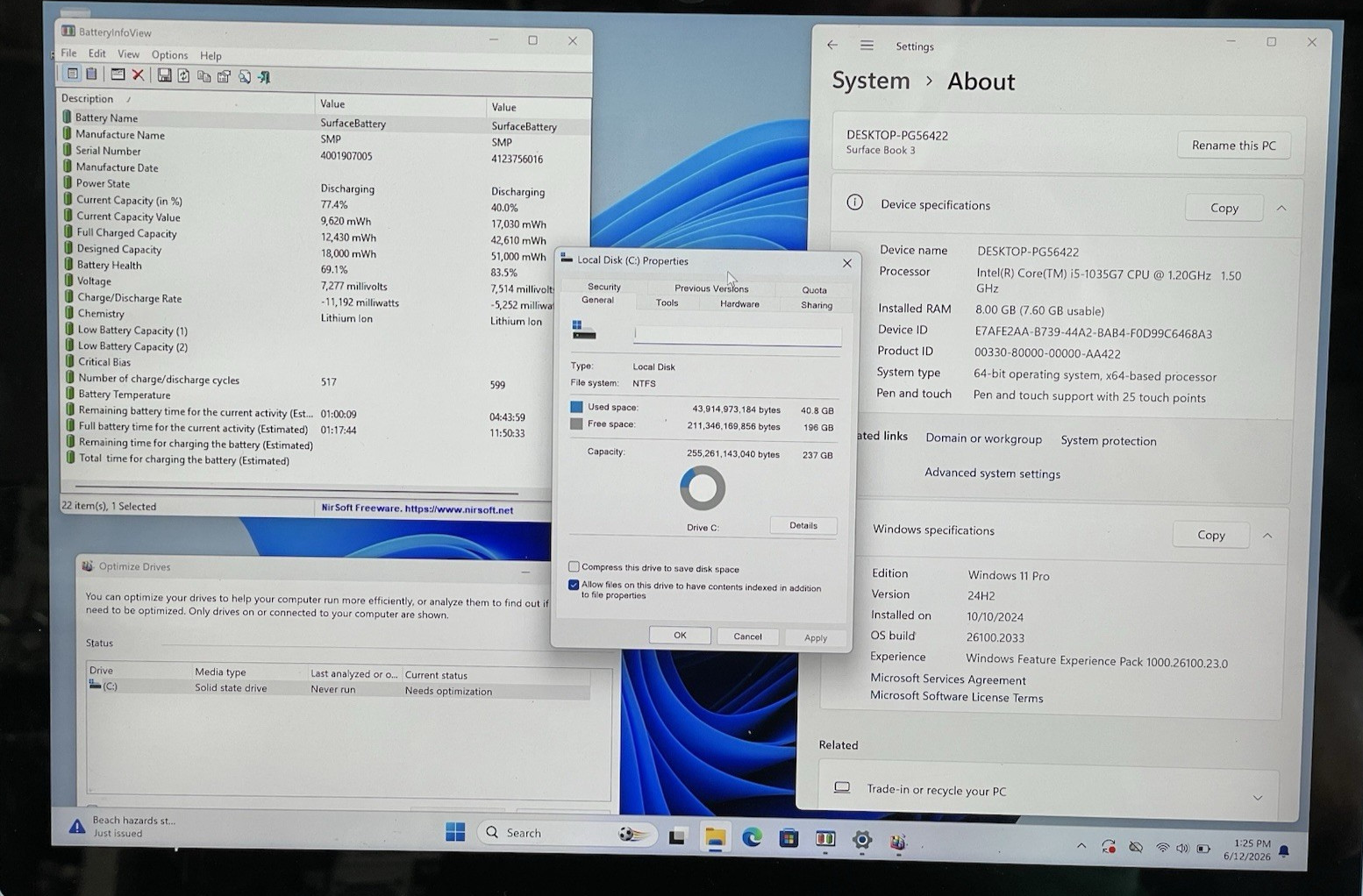Screen dimensions: 1363x896
Task: Switch to the Hardware tab
Action: [739, 304]
